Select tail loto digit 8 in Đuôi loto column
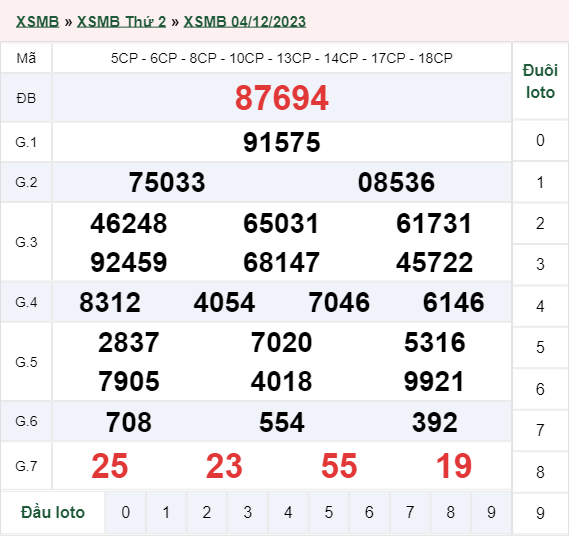The image size is (569, 536). coord(540,472)
